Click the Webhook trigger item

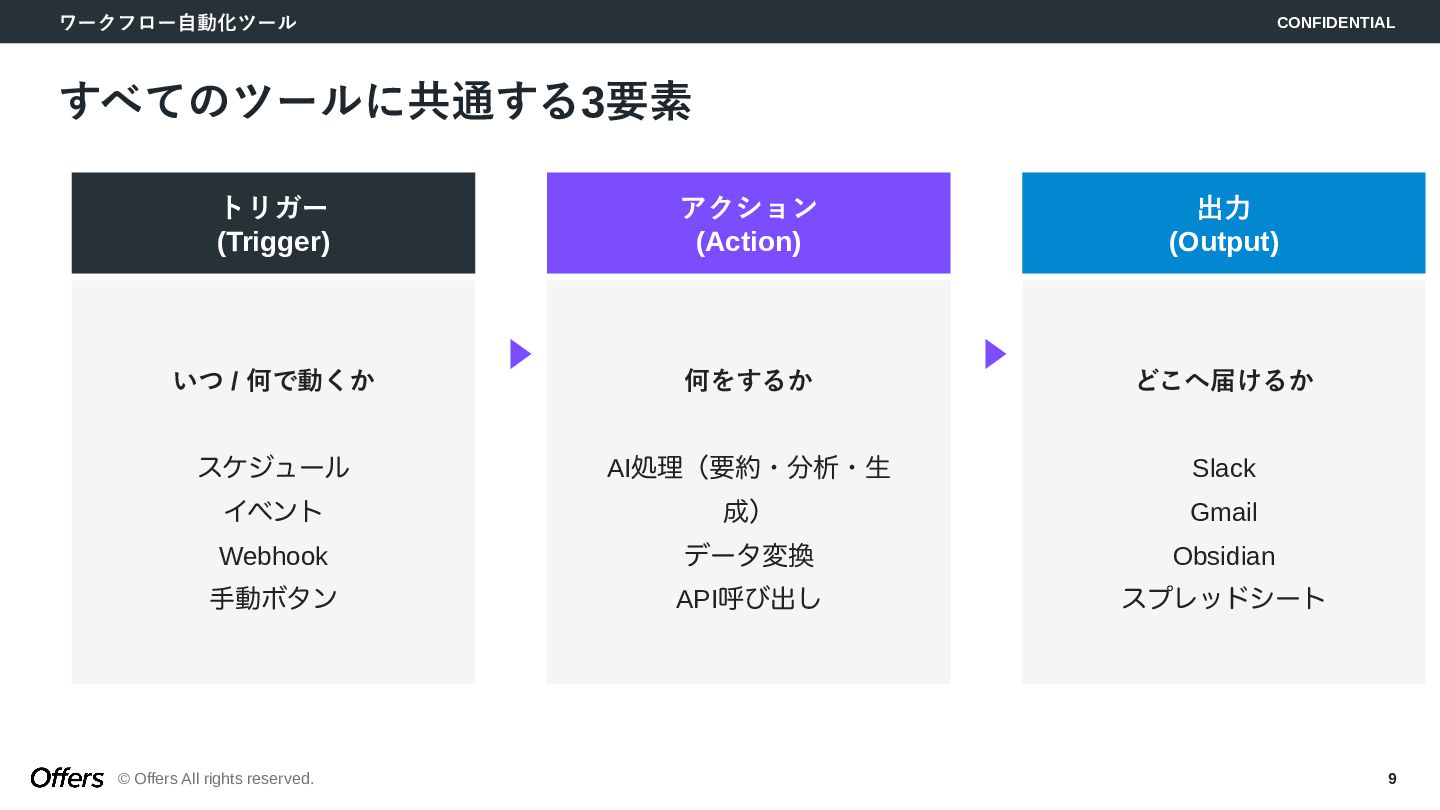[x=273, y=555]
